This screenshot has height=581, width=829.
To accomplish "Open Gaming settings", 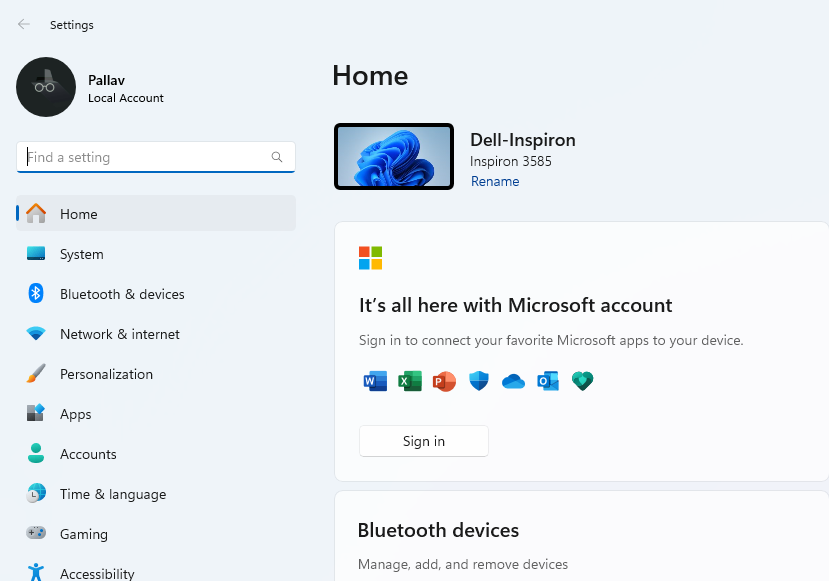I will 156,533.
